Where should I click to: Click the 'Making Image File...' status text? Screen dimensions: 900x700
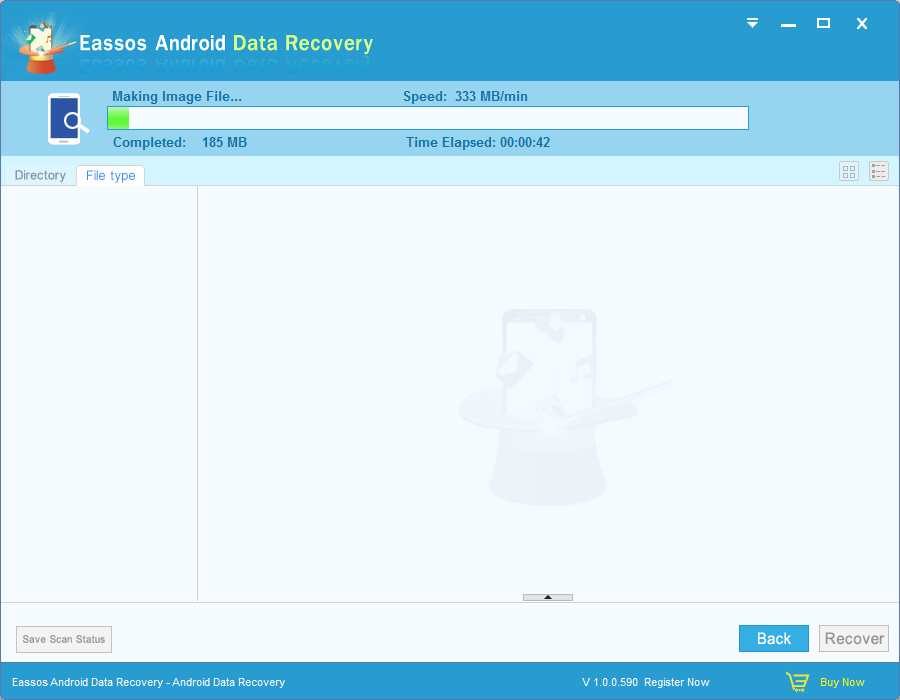coord(177,96)
